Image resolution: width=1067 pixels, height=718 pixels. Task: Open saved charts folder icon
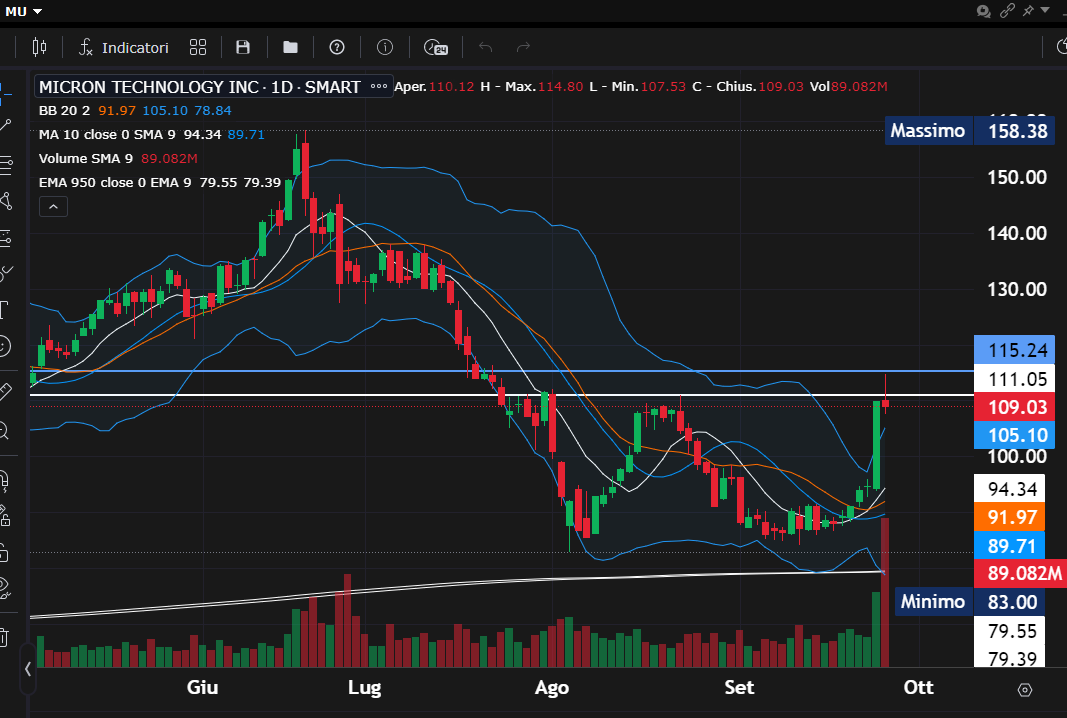pos(290,47)
